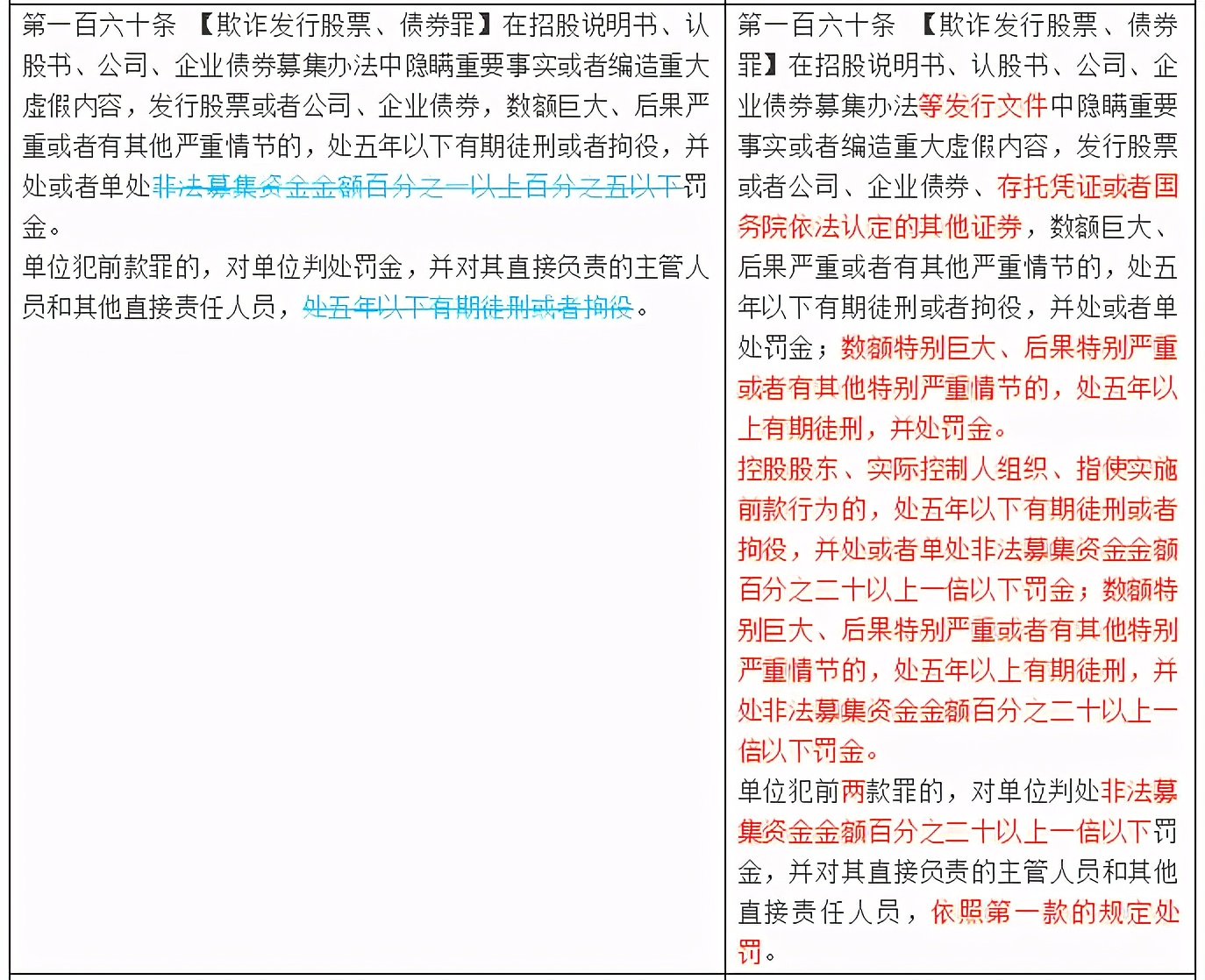Click the left column heading 第一百六十条
Image resolution: width=1205 pixels, height=980 pixels.
tap(99, 25)
